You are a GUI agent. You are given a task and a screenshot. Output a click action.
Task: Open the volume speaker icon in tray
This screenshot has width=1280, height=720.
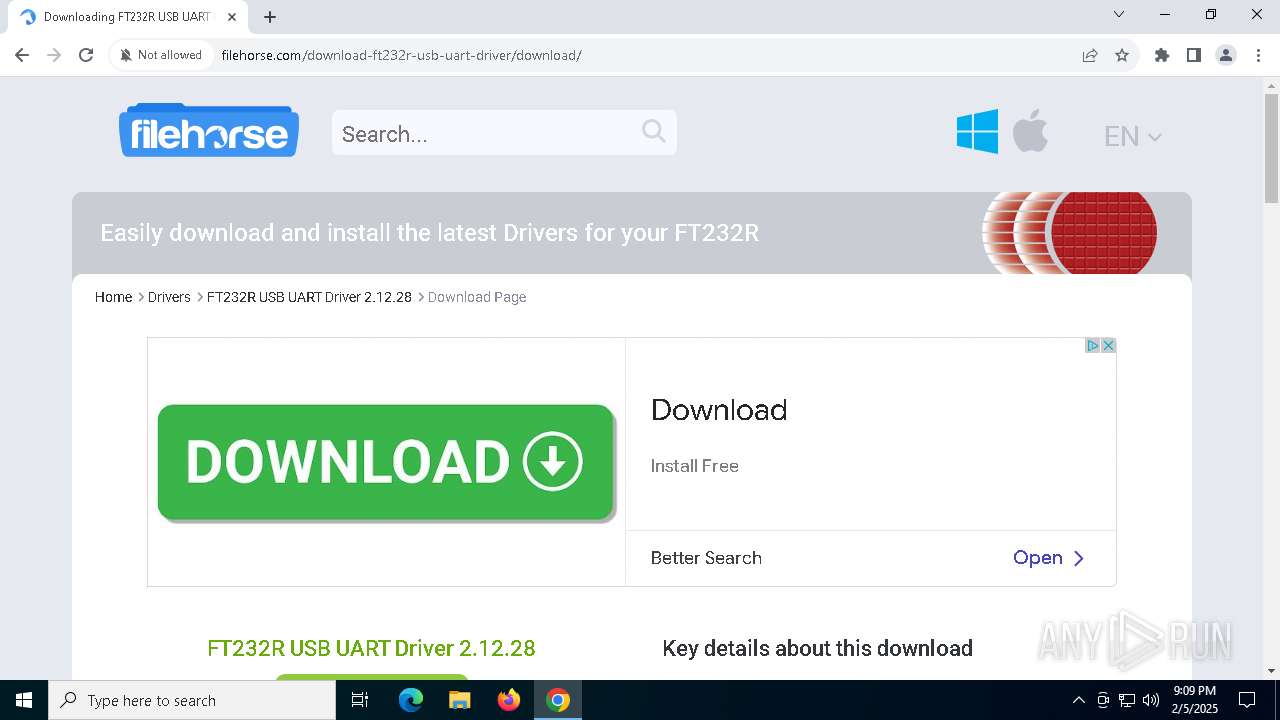[x=1151, y=700]
